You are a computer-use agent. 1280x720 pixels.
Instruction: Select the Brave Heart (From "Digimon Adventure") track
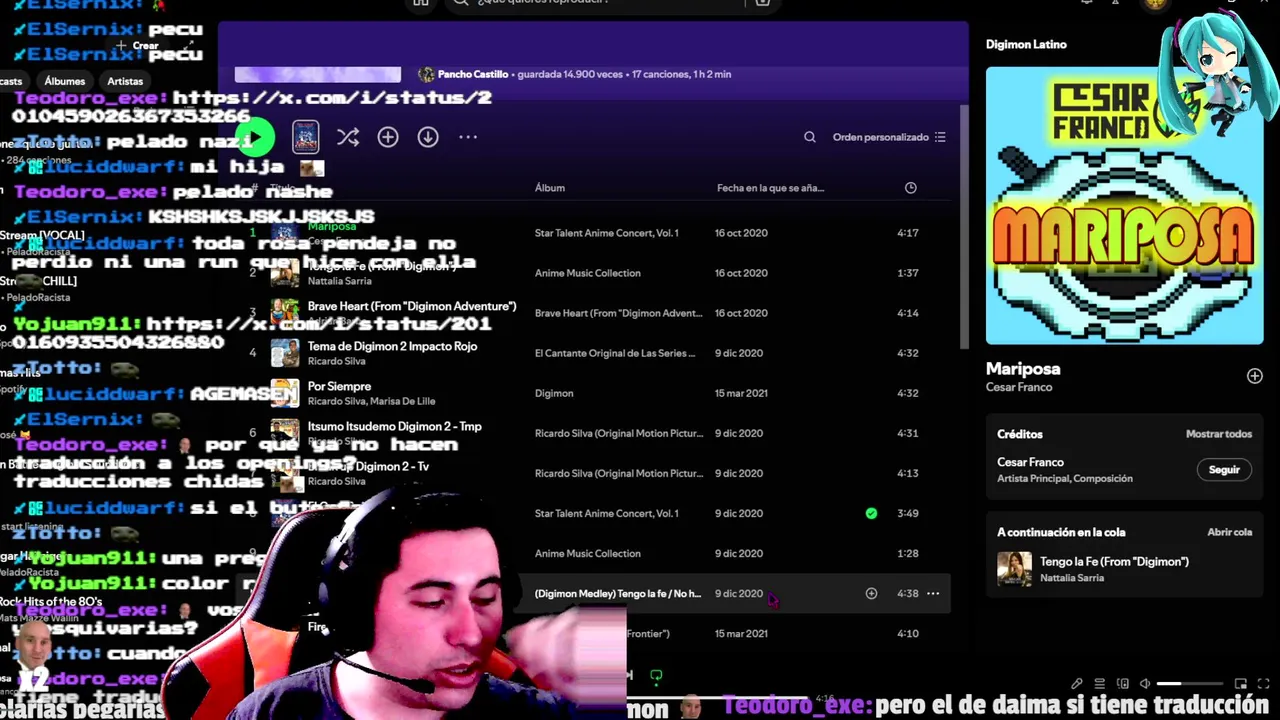click(x=412, y=306)
